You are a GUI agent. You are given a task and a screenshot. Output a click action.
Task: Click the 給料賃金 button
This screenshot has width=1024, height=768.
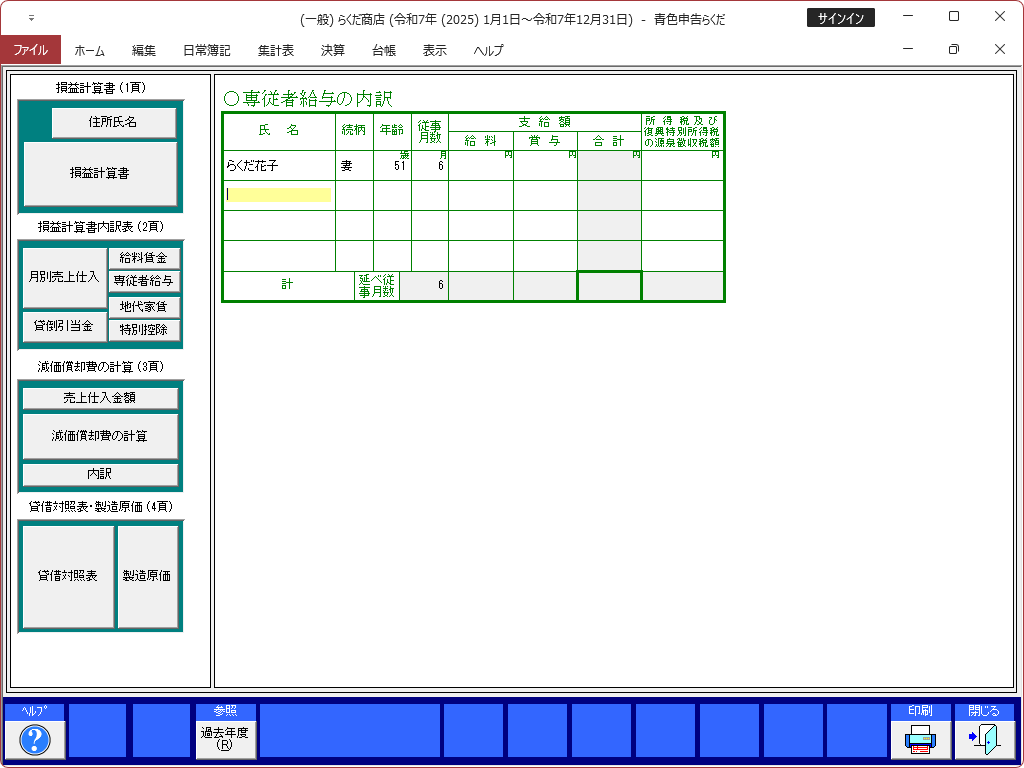click(x=144, y=258)
